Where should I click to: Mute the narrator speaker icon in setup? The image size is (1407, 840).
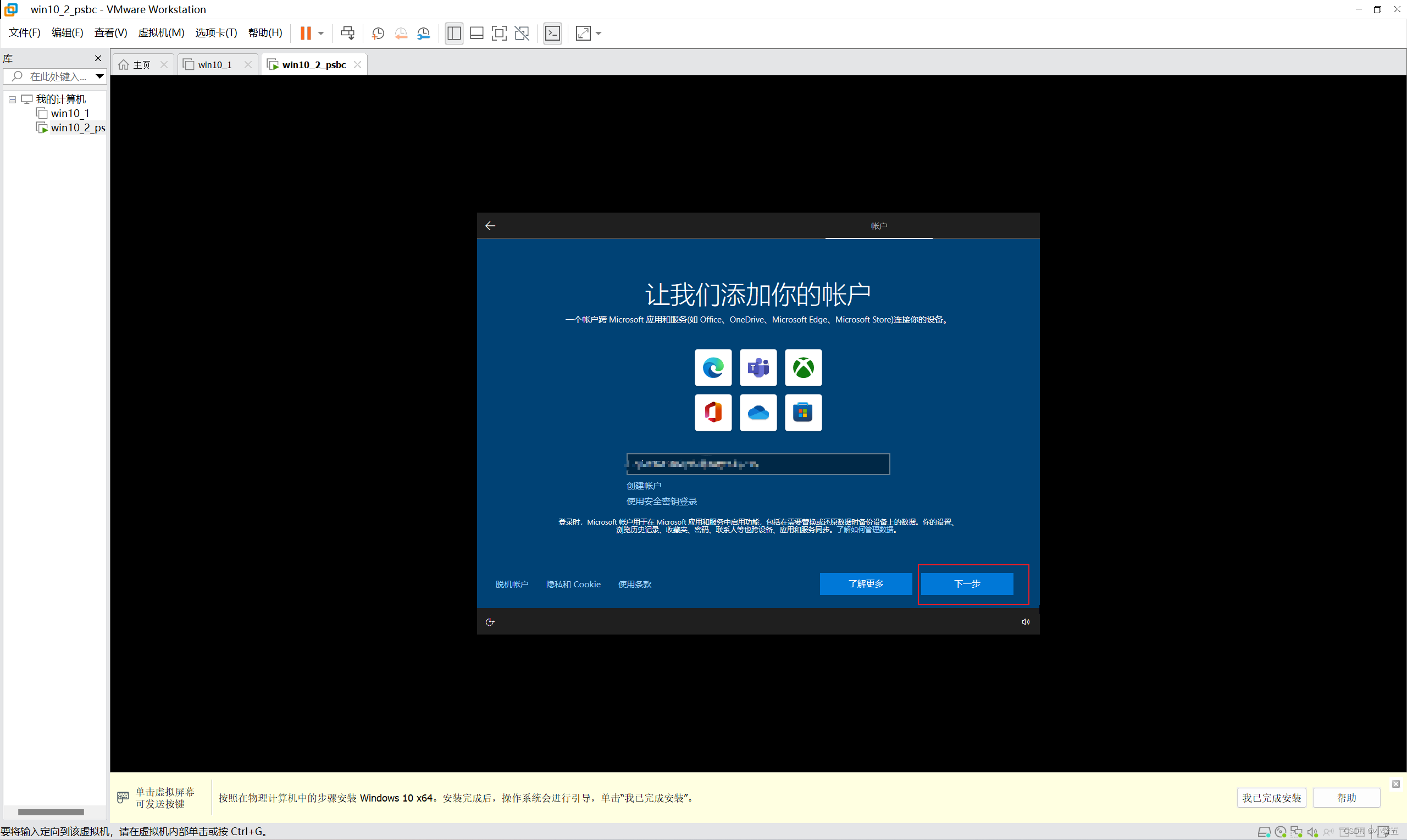[x=1026, y=621]
